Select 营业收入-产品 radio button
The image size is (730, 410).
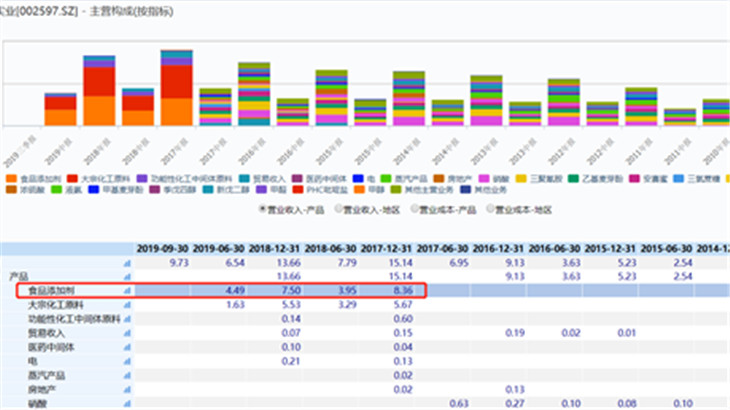263,209
